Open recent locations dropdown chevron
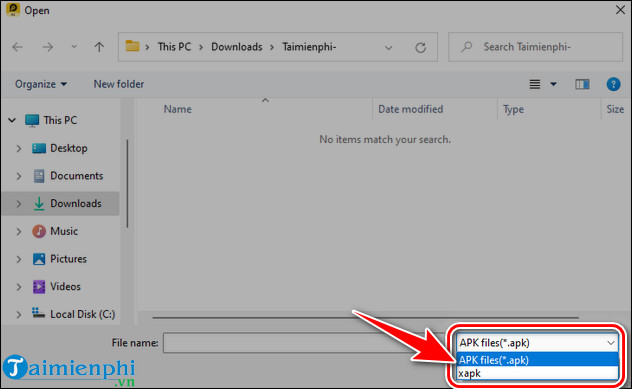Screen dimensions: 632x389 coord(74,47)
